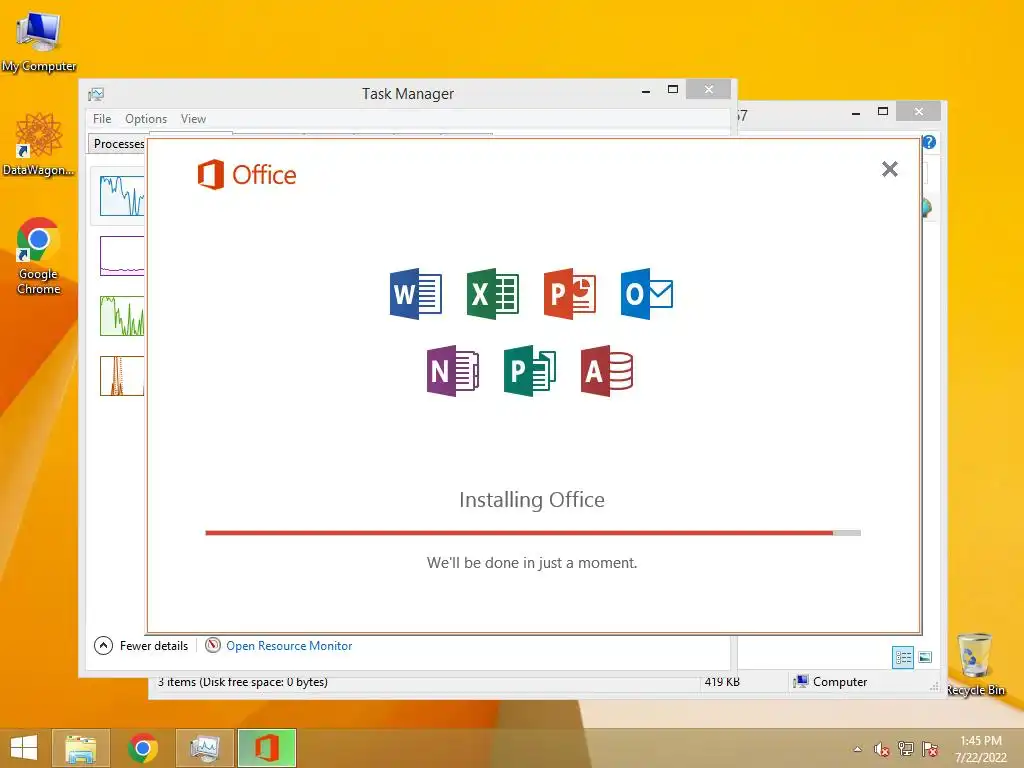Maximize the Explorer window behind

click(x=883, y=112)
